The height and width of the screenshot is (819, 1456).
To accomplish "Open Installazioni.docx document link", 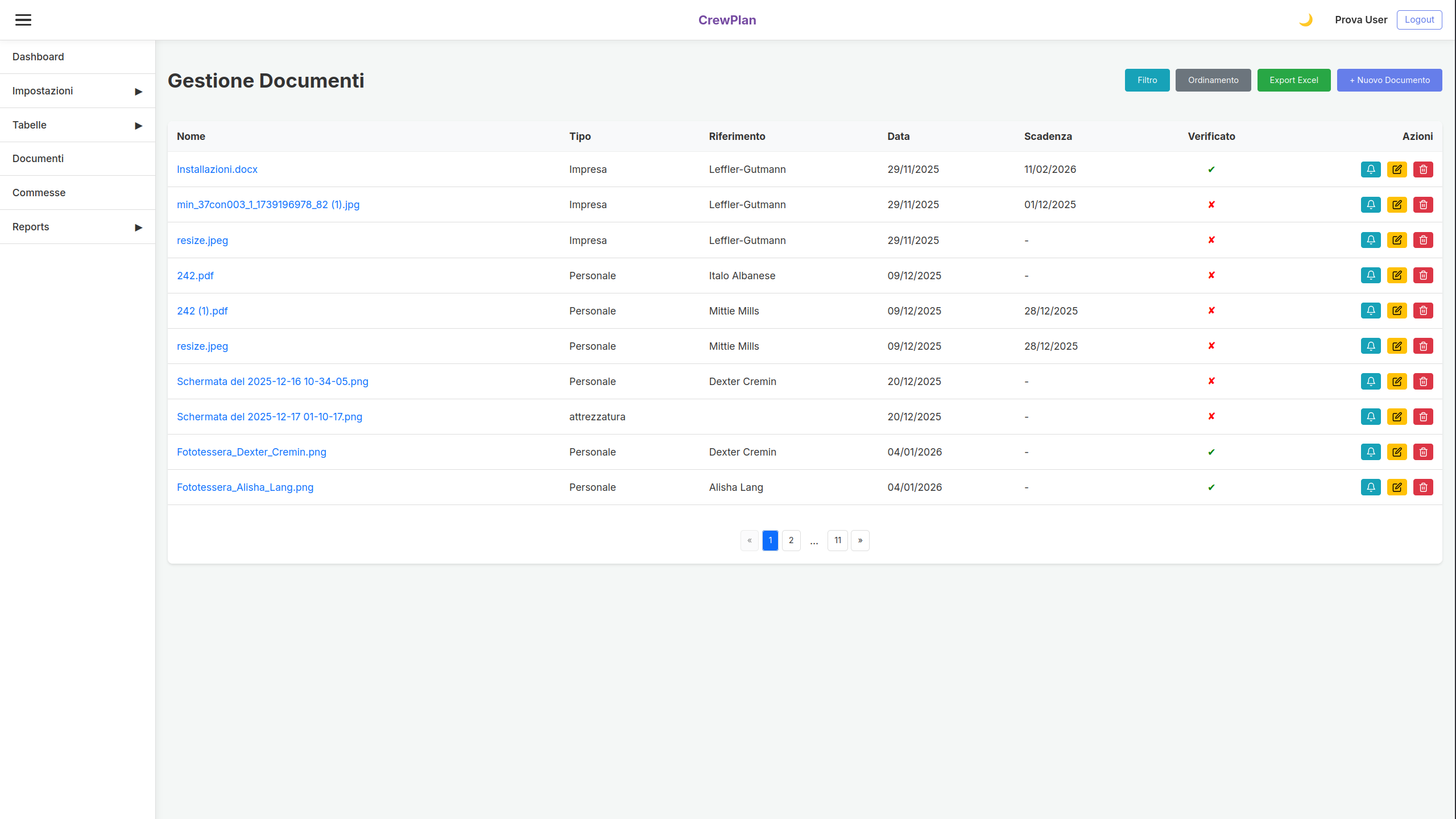I will (x=217, y=169).
